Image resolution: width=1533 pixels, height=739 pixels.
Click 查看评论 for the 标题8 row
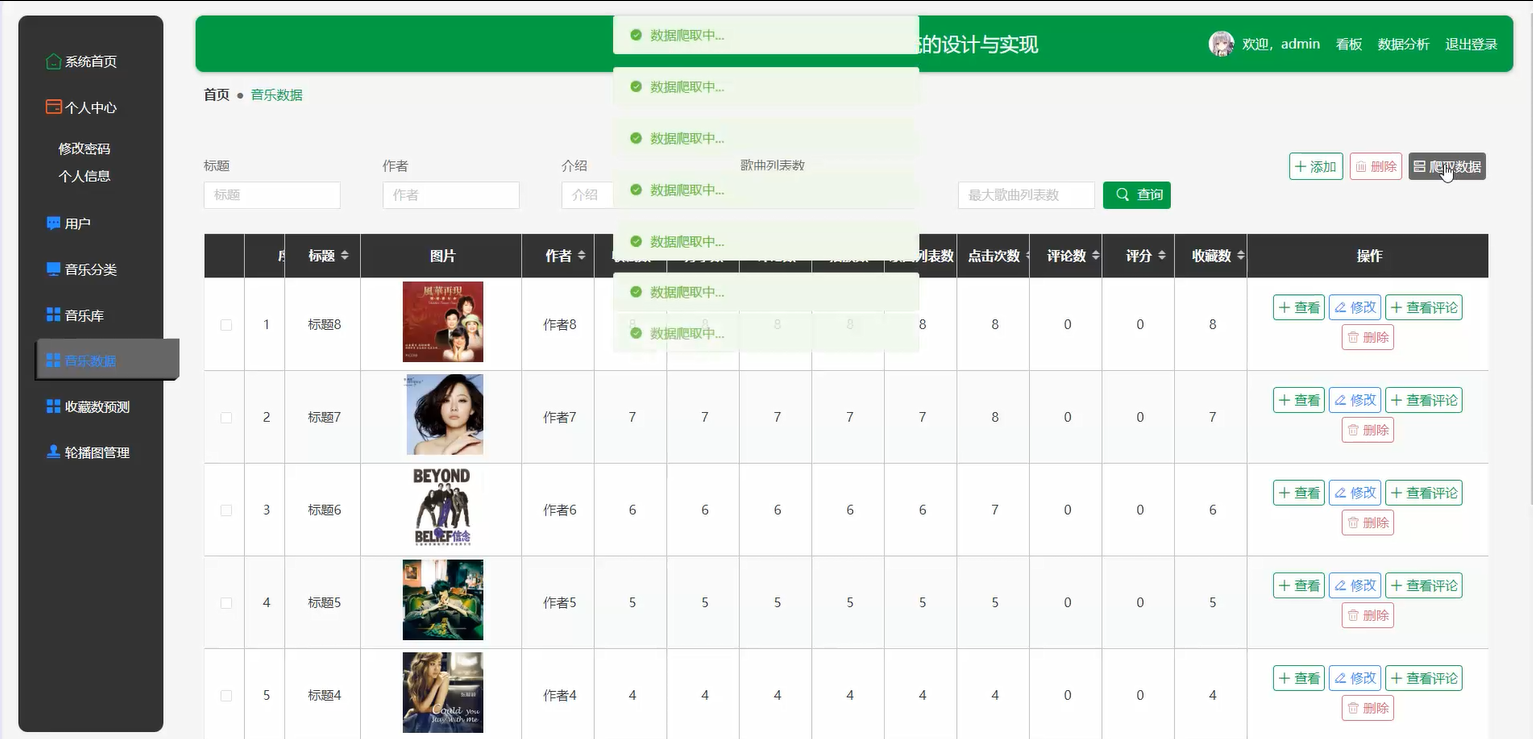pyautogui.click(x=1424, y=308)
